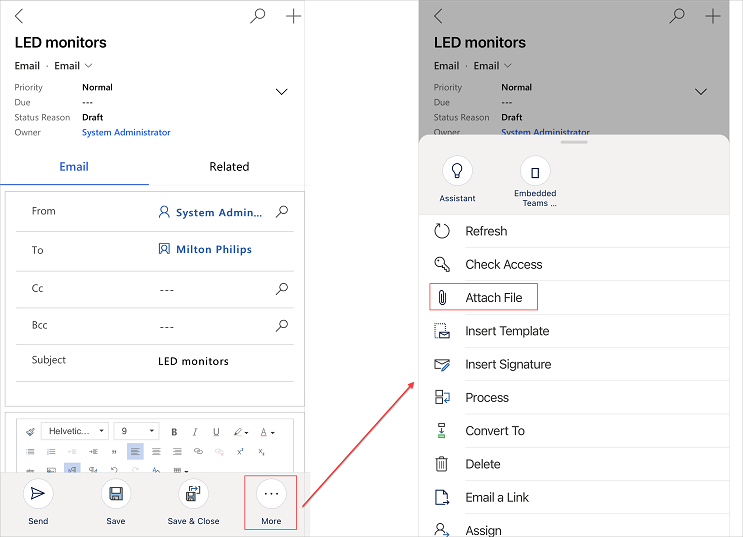Tap the Send arrow button
This screenshot has width=743, height=537.
38,493
